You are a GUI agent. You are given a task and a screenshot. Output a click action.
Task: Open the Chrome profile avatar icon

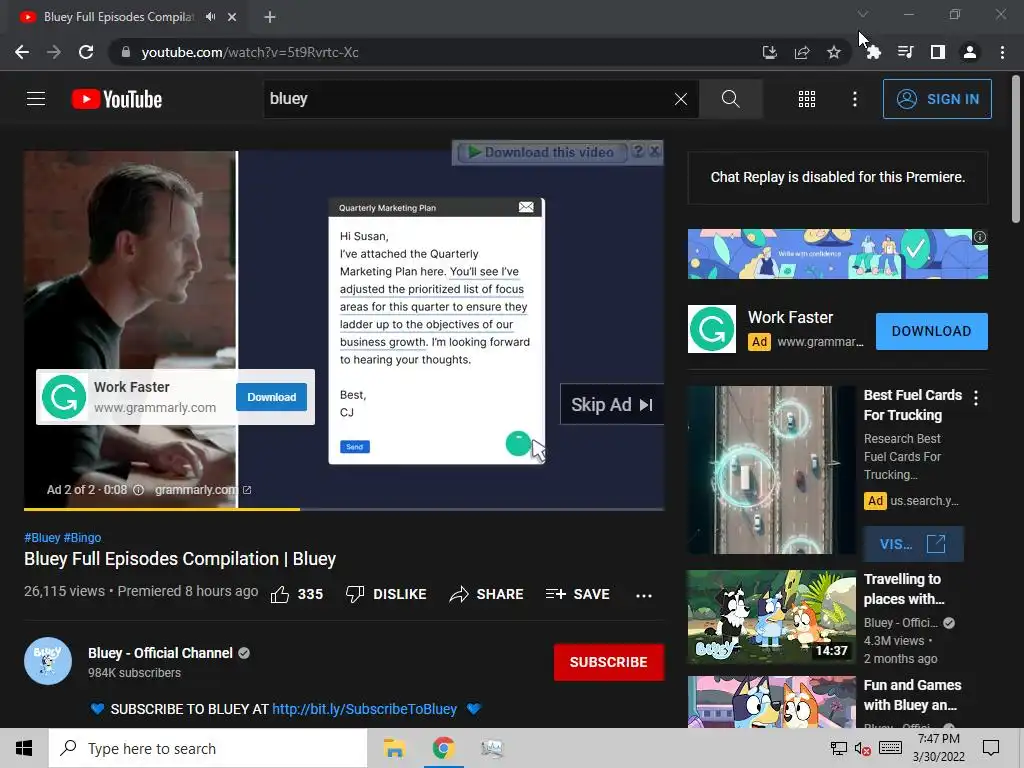pyautogui.click(x=970, y=52)
